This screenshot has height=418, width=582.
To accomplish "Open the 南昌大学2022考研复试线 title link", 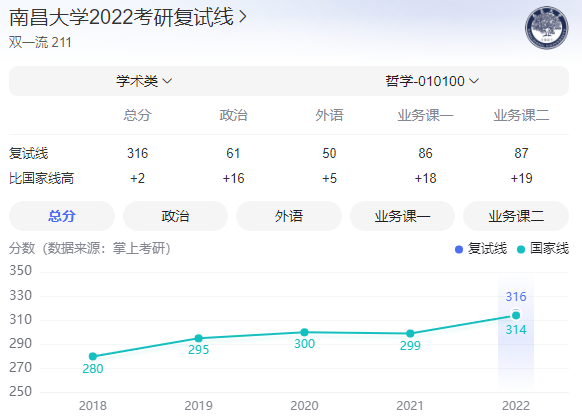I will [x=122, y=17].
